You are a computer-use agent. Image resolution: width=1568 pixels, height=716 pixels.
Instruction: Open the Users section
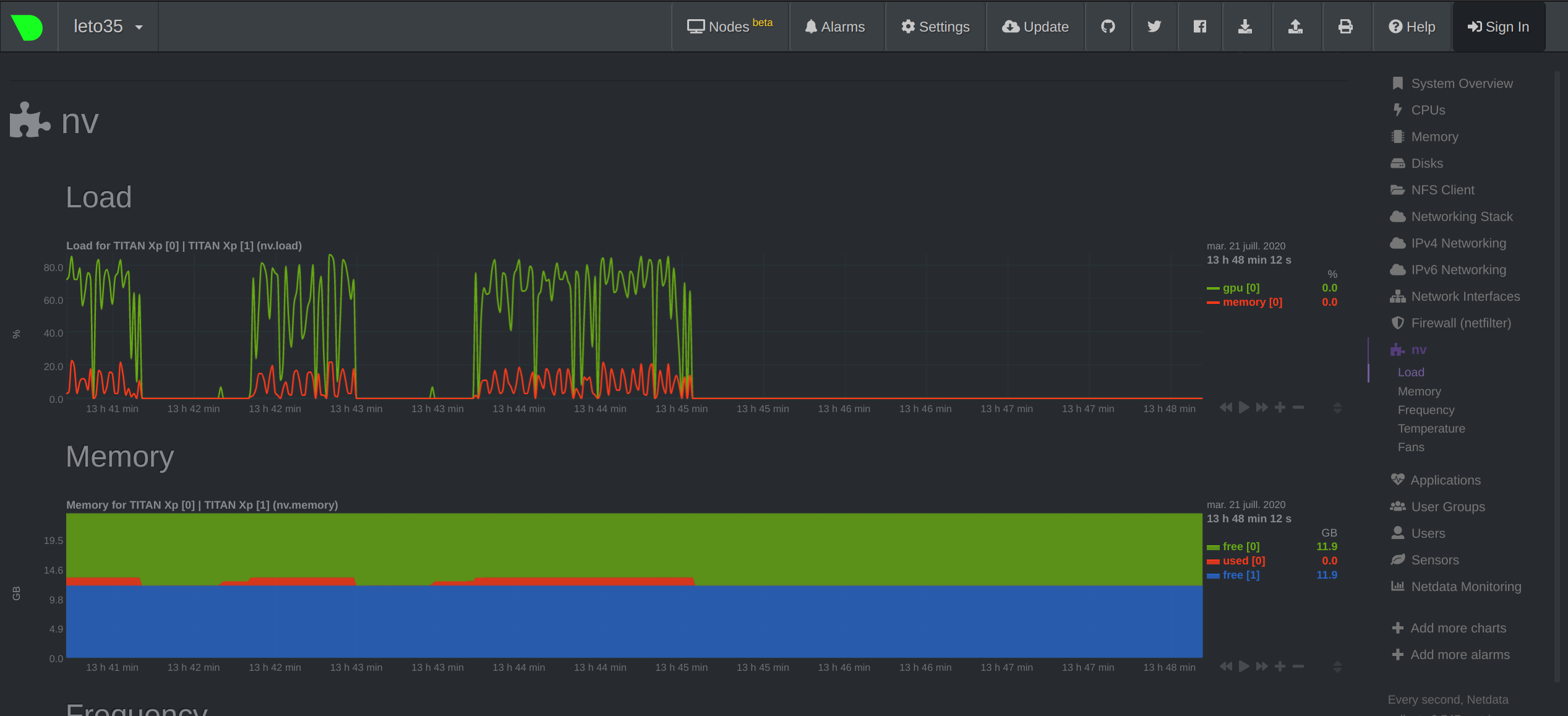point(1418,533)
